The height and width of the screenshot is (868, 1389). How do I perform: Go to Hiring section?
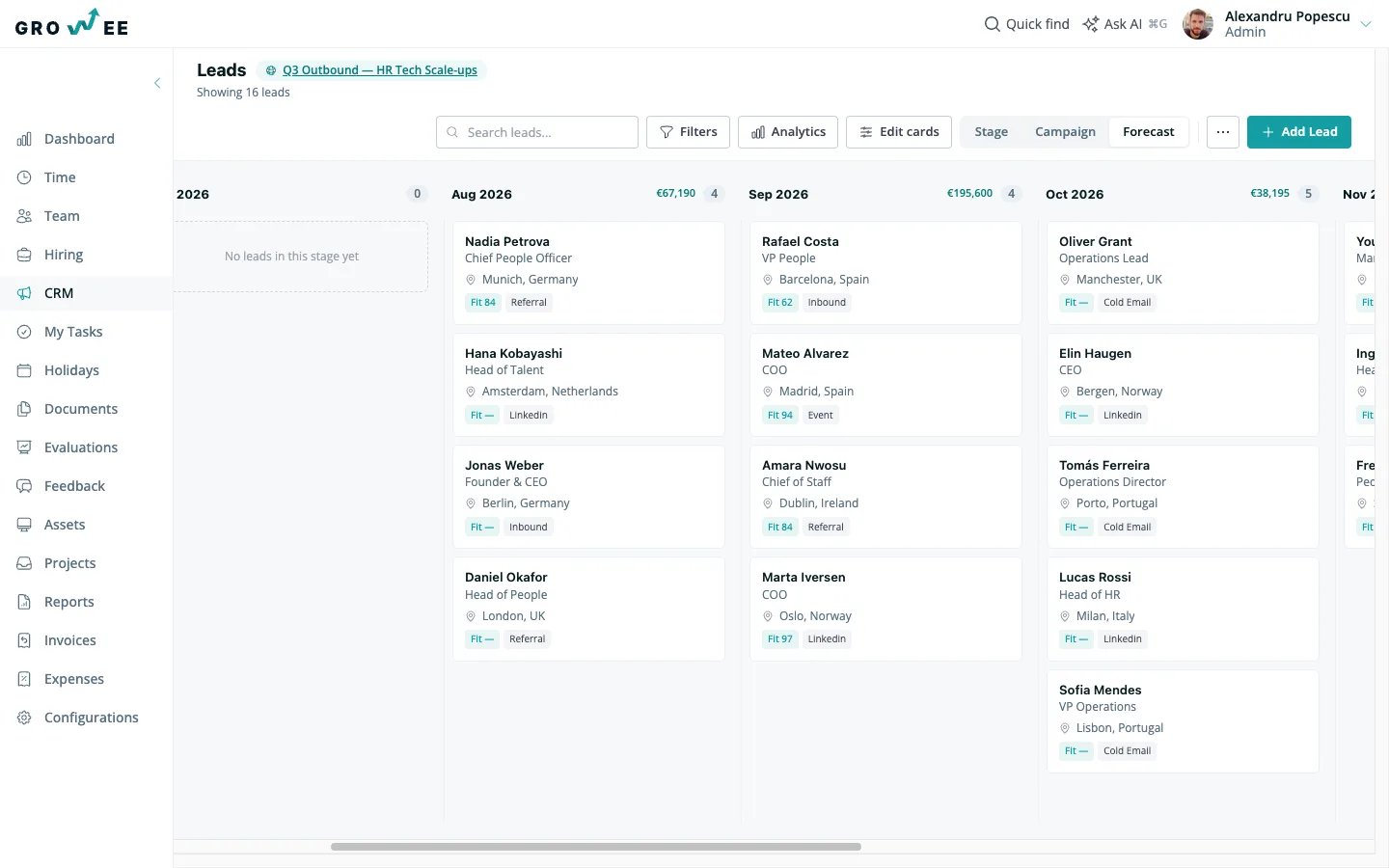point(86,255)
